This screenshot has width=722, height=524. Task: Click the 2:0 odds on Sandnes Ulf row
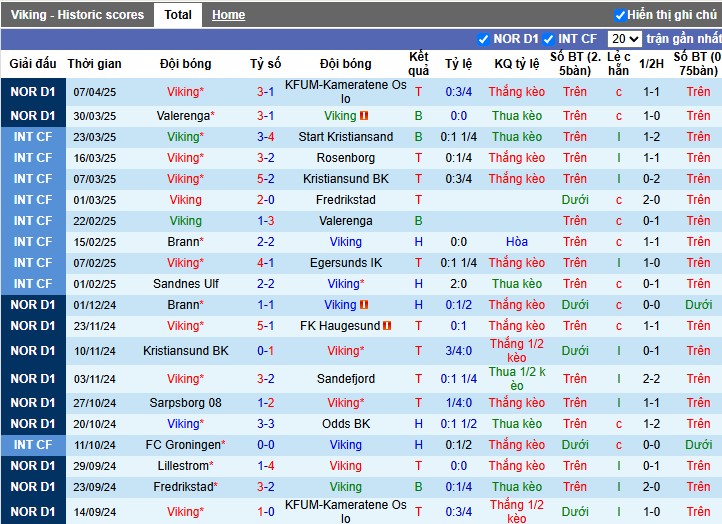pyautogui.click(x=459, y=284)
